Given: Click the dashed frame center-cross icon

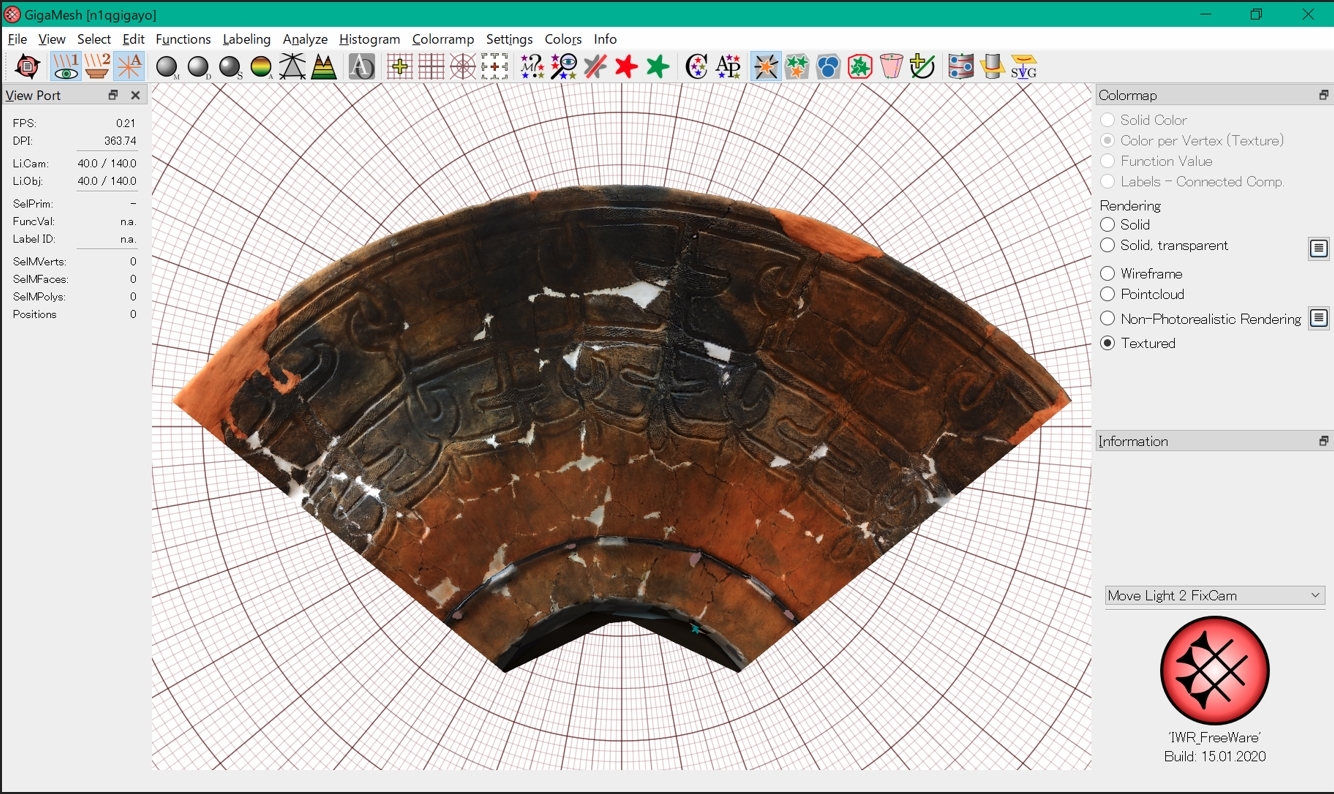Looking at the screenshot, I should (x=494, y=67).
